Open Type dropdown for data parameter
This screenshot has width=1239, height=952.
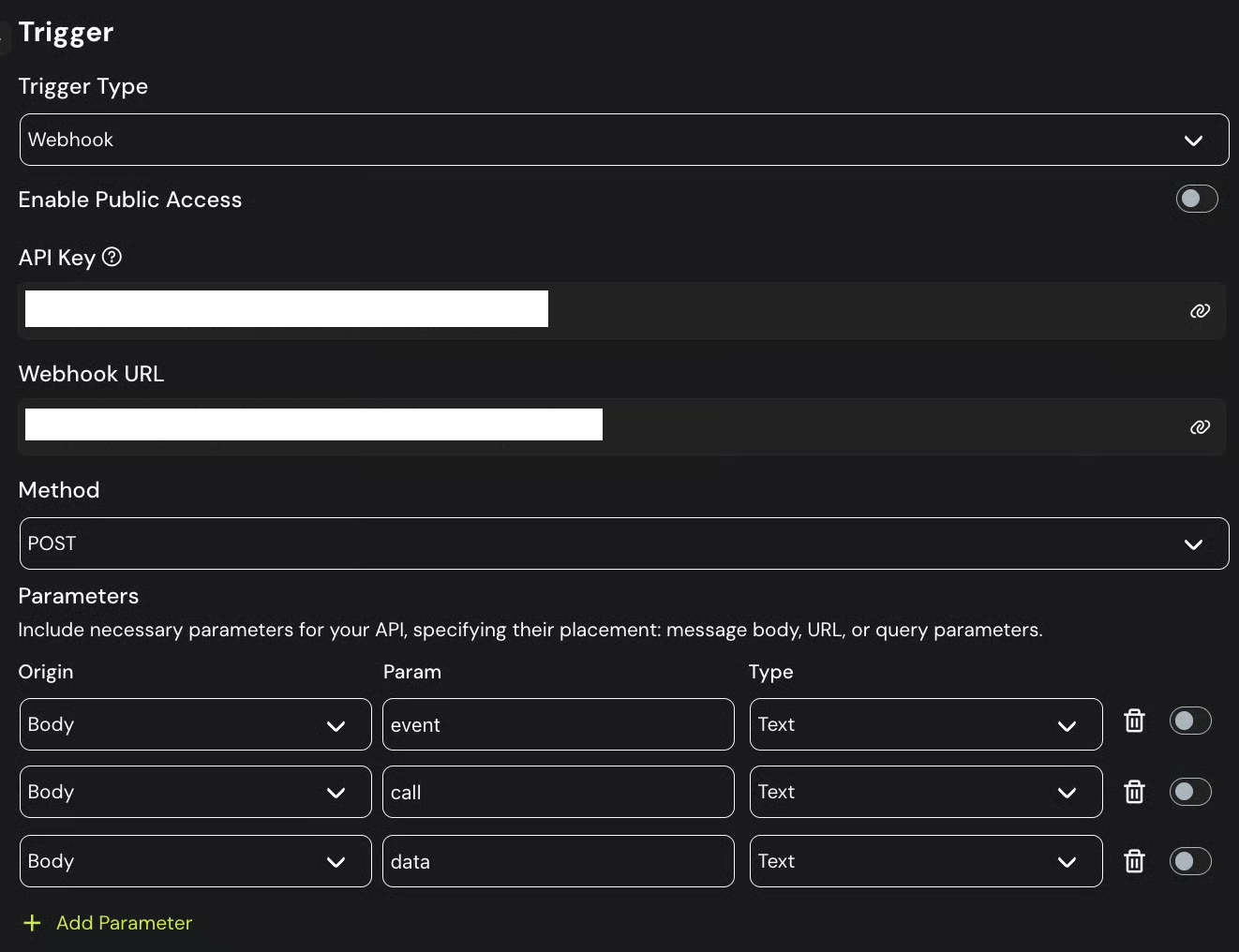click(x=925, y=861)
